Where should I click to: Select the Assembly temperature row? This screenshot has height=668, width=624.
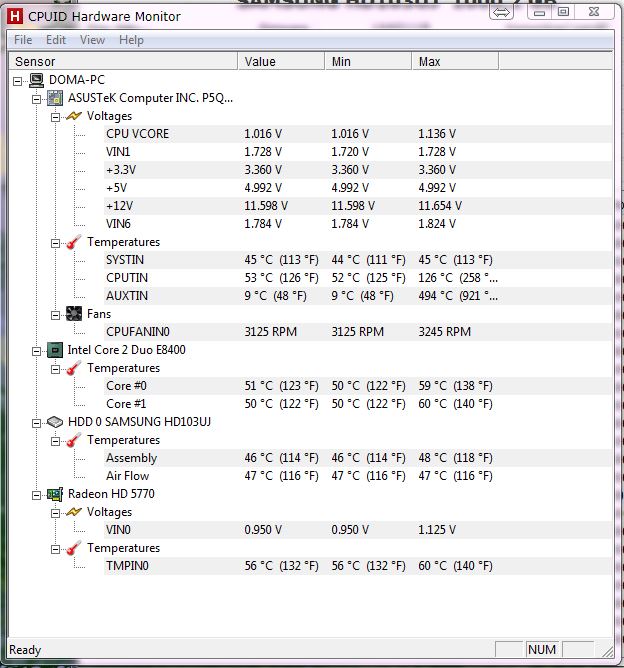click(x=357, y=458)
